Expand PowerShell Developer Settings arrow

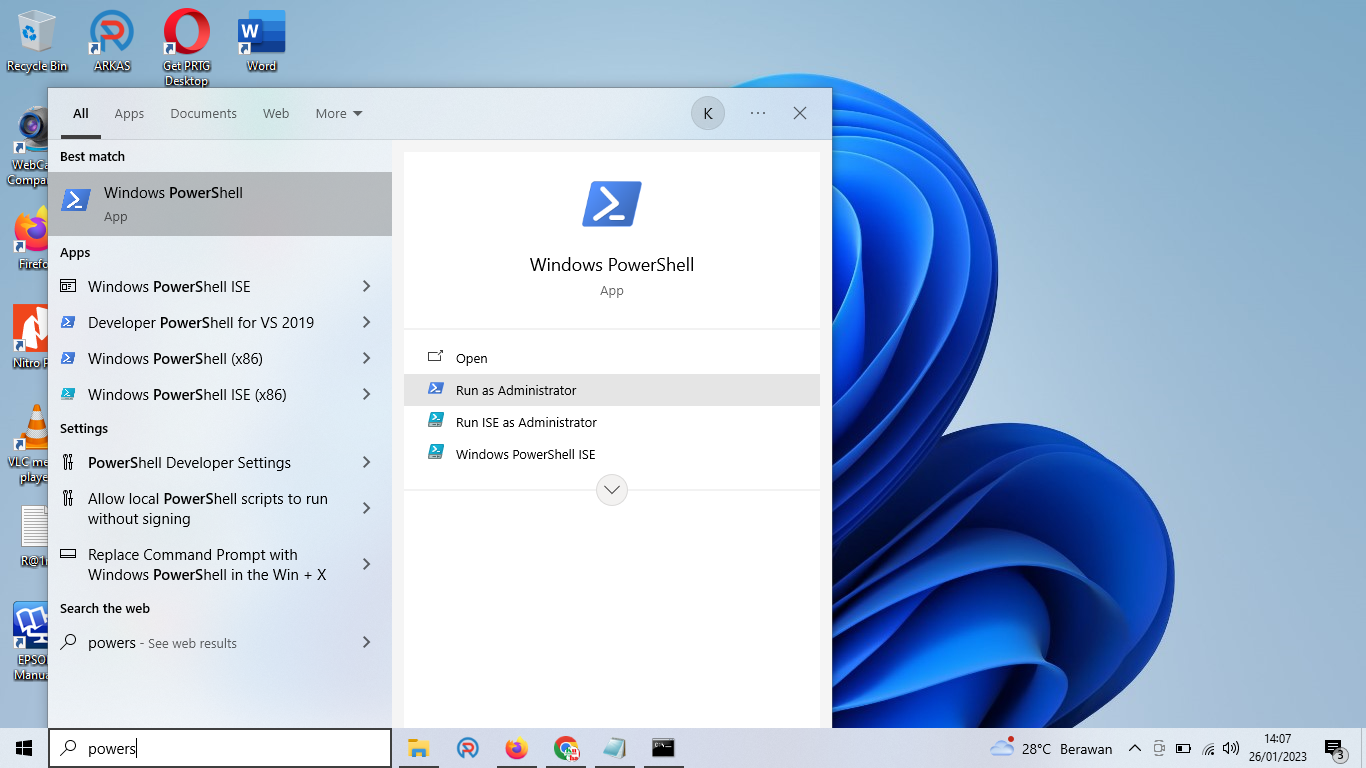367,462
